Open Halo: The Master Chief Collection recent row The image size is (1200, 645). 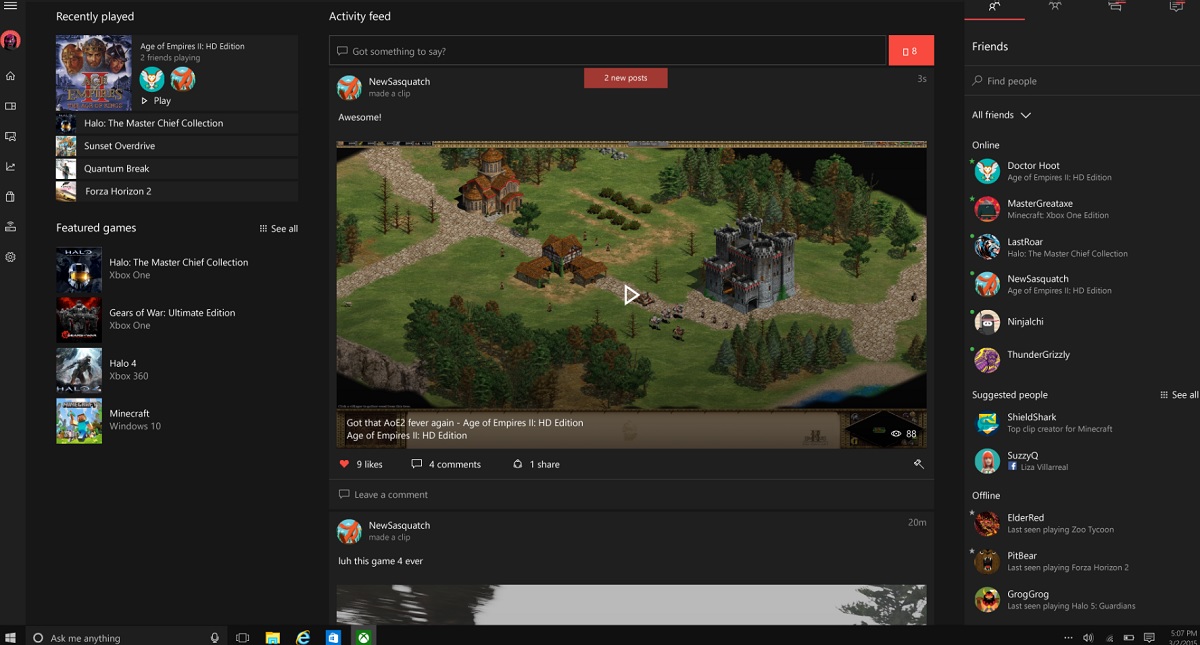177,123
